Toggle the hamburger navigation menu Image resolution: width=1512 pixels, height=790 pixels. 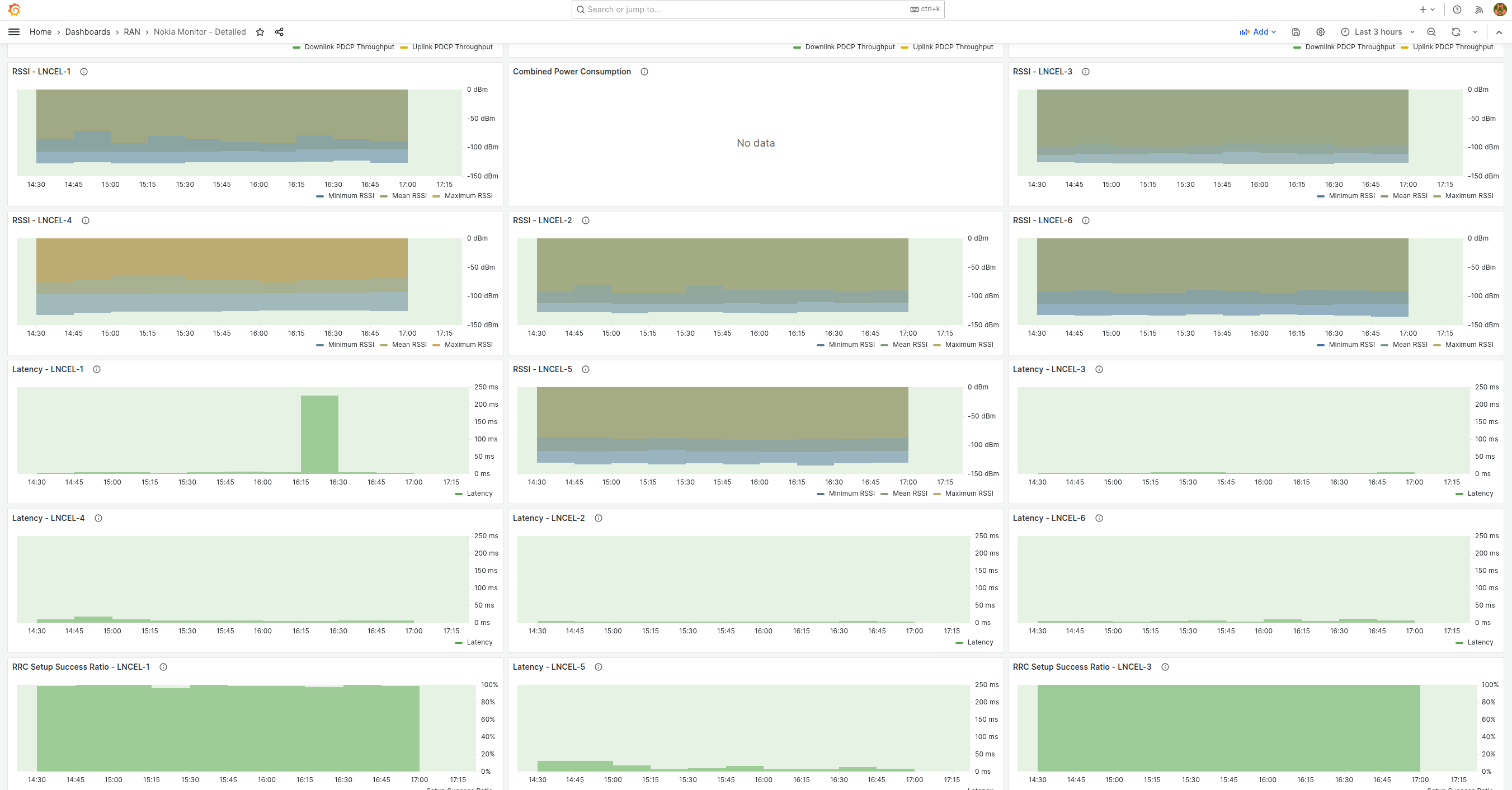(14, 32)
